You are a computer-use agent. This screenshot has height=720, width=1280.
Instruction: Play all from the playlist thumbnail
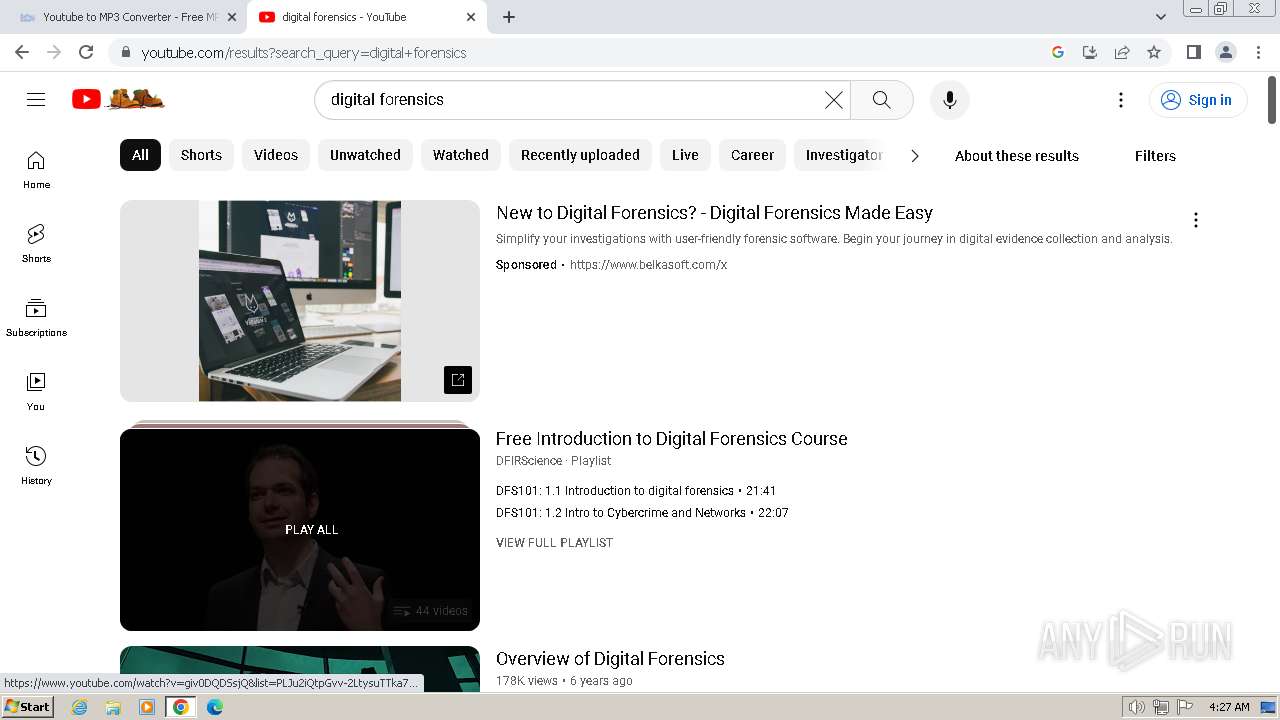click(x=300, y=530)
